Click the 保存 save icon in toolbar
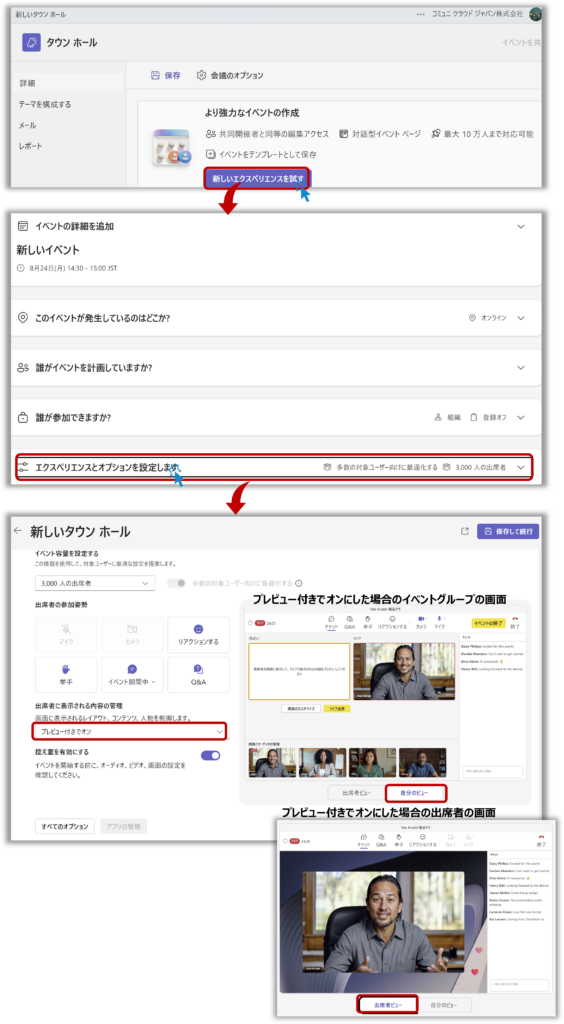Screen dimensions: 564x1024 [x=155, y=76]
